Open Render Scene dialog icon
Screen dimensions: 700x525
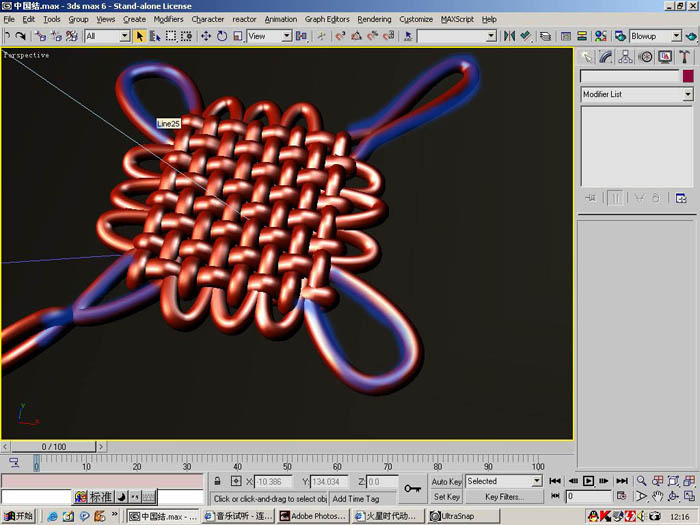point(620,36)
